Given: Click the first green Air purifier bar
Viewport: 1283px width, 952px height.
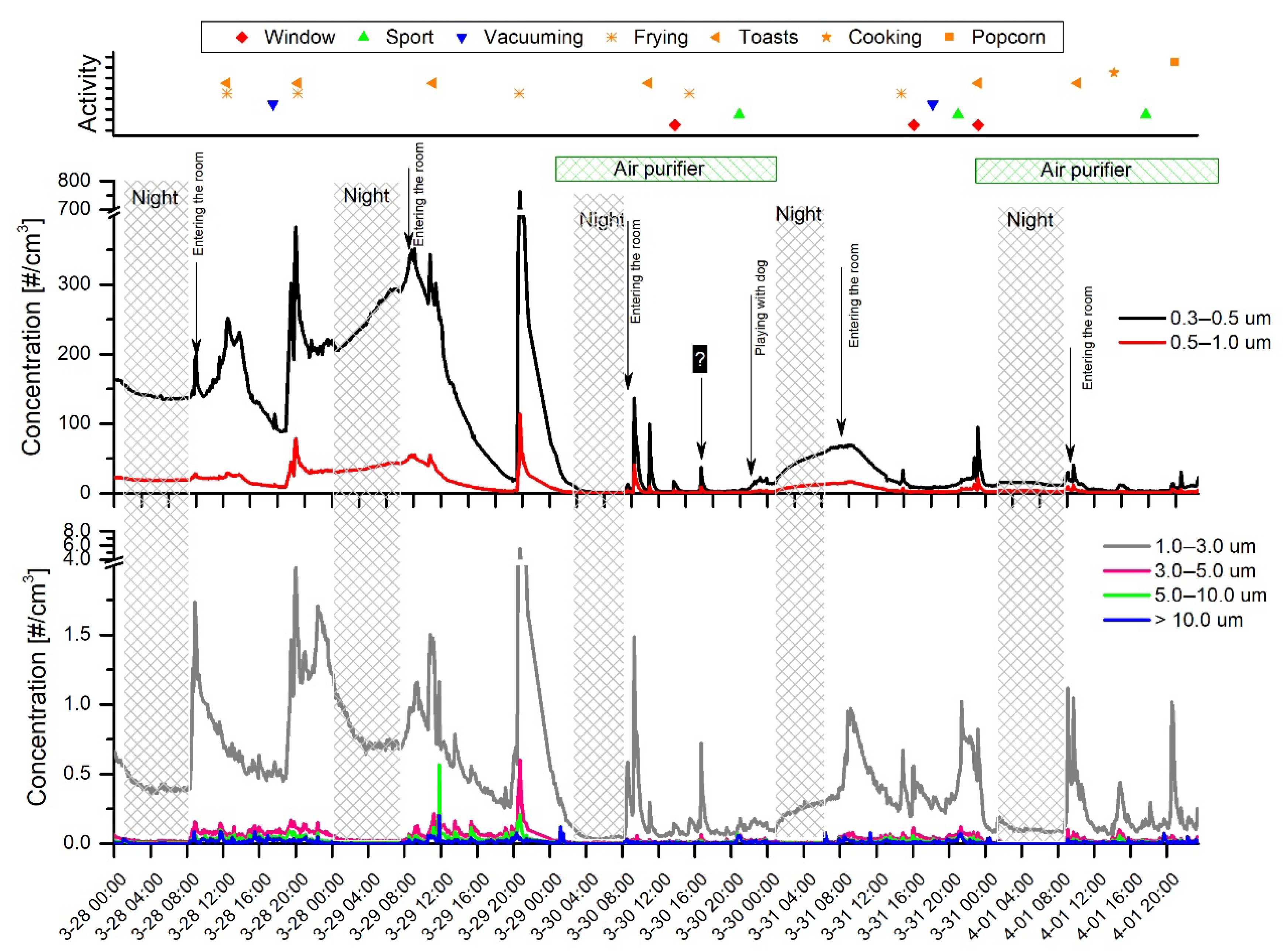Looking at the screenshot, I should (x=665, y=169).
